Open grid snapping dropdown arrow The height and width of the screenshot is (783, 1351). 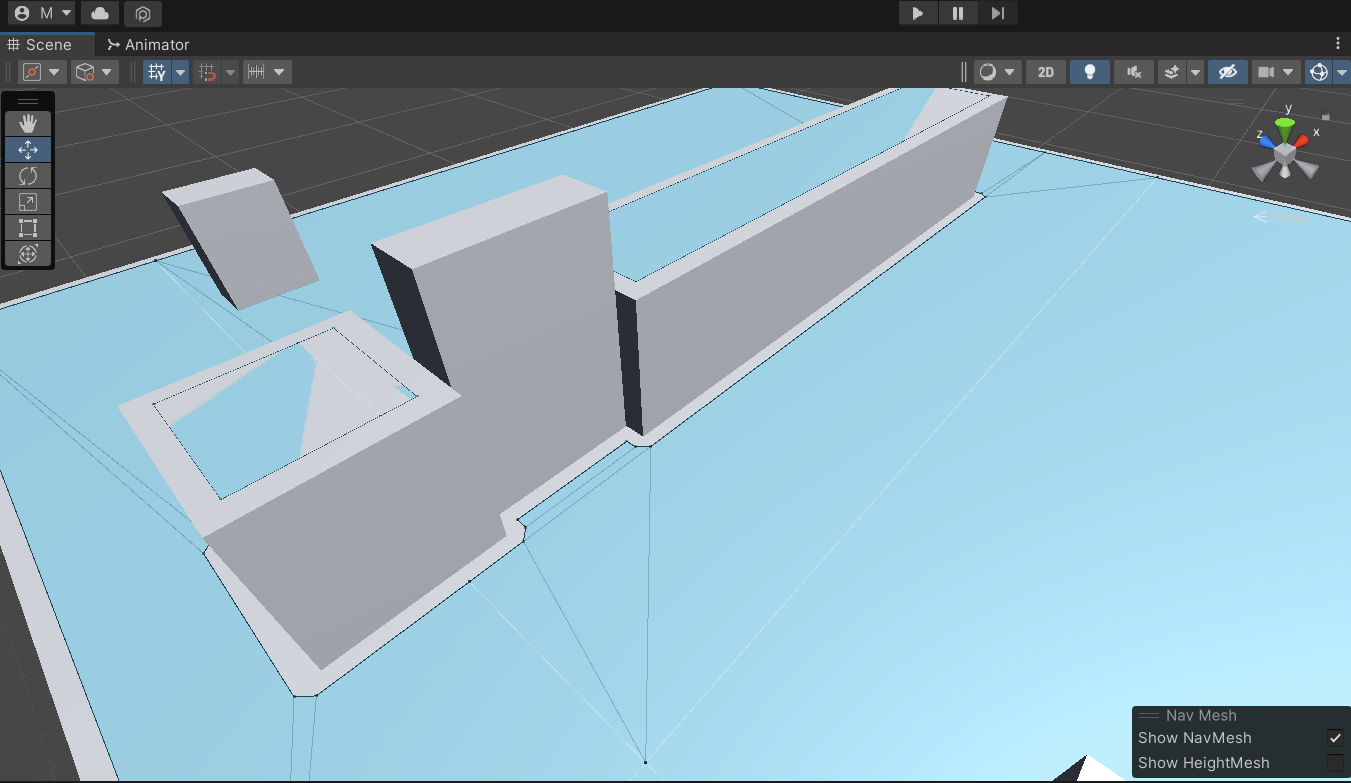(x=231, y=72)
